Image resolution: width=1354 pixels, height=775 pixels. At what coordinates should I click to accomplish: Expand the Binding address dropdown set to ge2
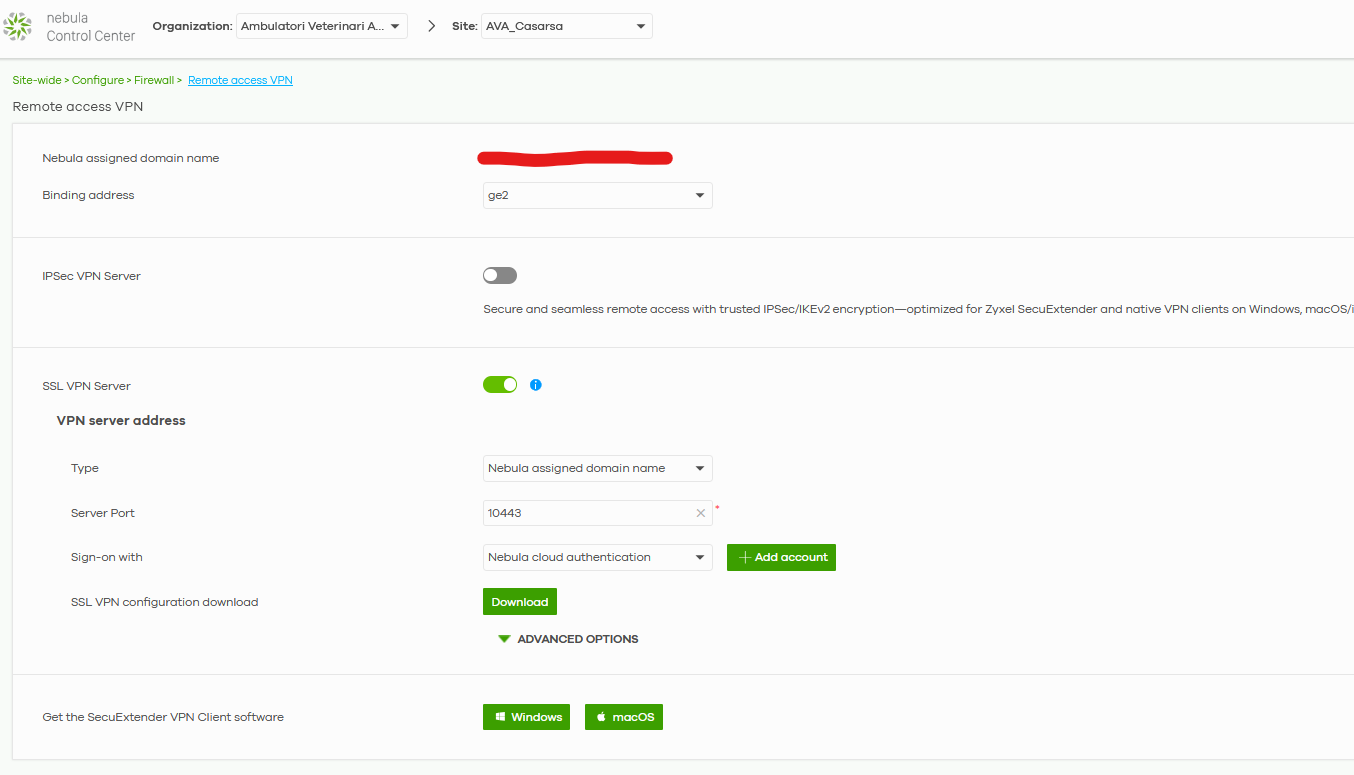(x=598, y=195)
